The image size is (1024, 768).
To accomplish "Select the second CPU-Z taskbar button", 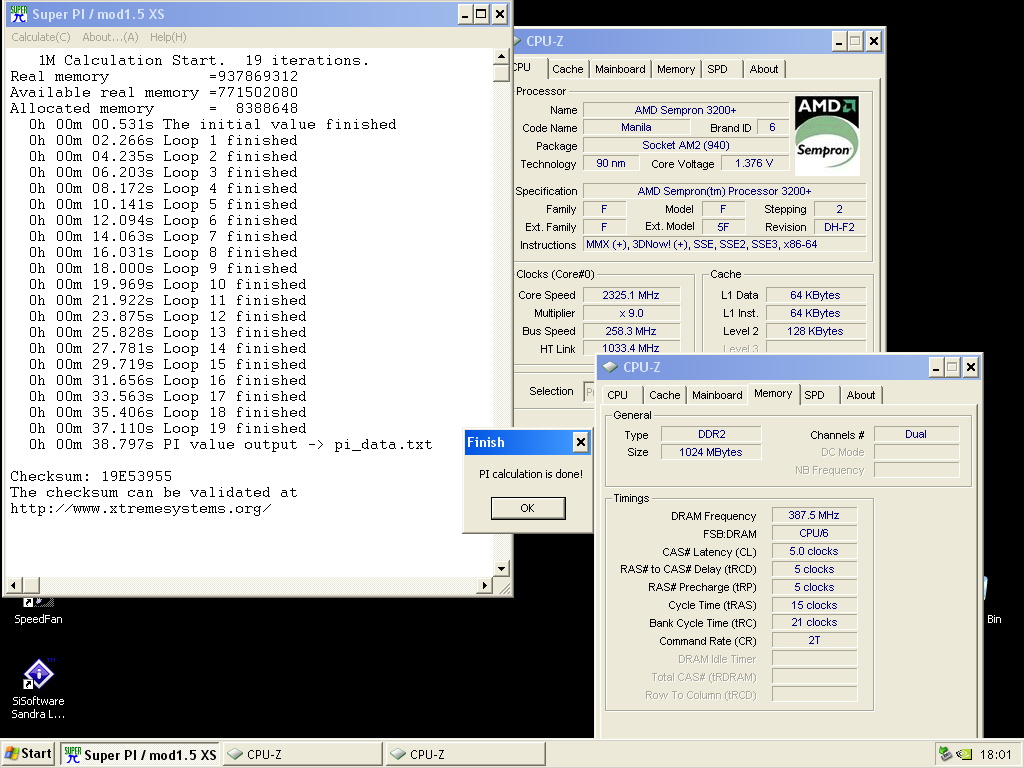I will click(466, 754).
